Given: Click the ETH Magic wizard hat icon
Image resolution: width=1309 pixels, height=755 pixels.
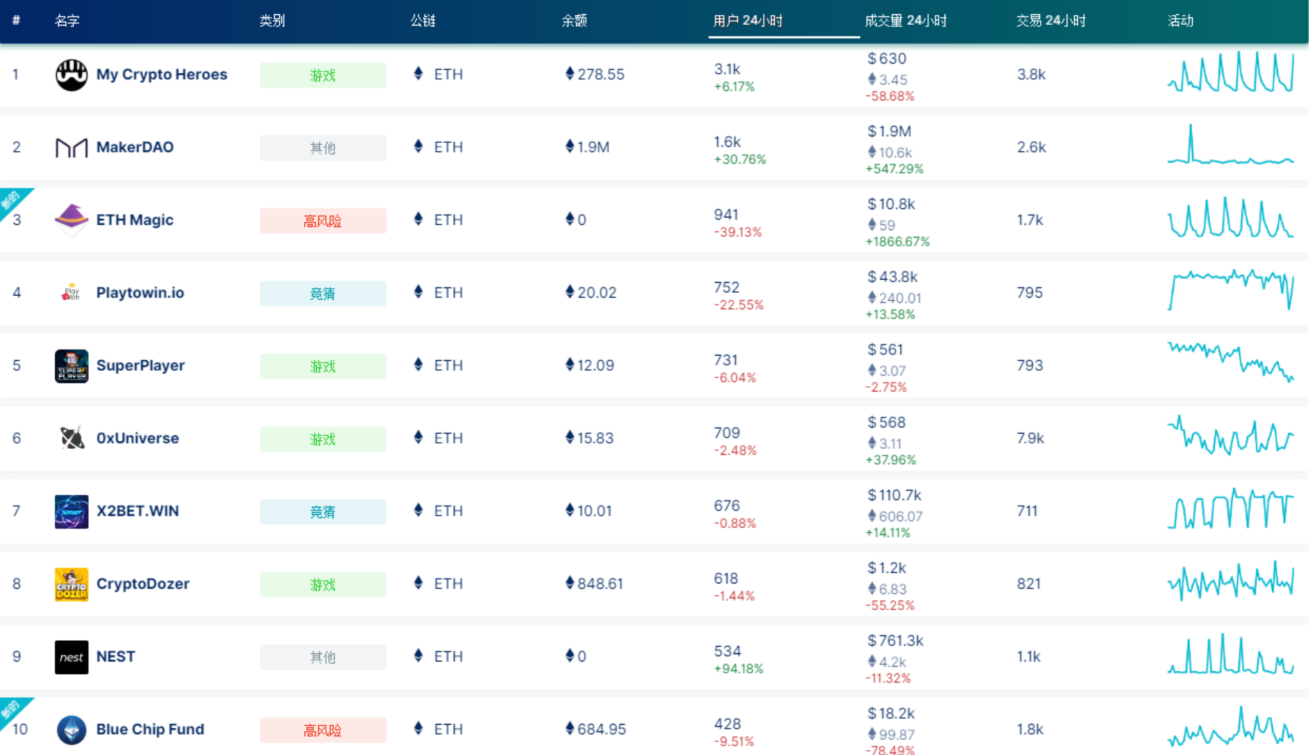Looking at the screenshot, I should [71, 220].
